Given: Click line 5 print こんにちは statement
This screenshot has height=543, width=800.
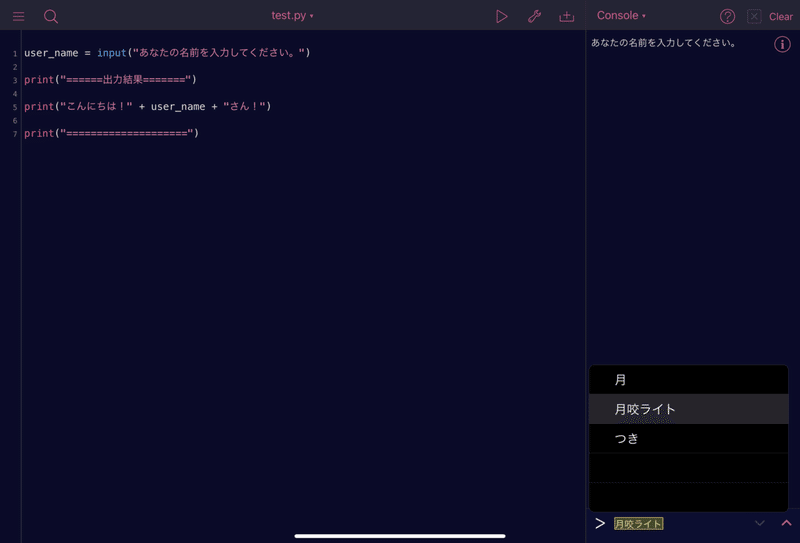Looking at the screenshot, I should tap(147, 106).
